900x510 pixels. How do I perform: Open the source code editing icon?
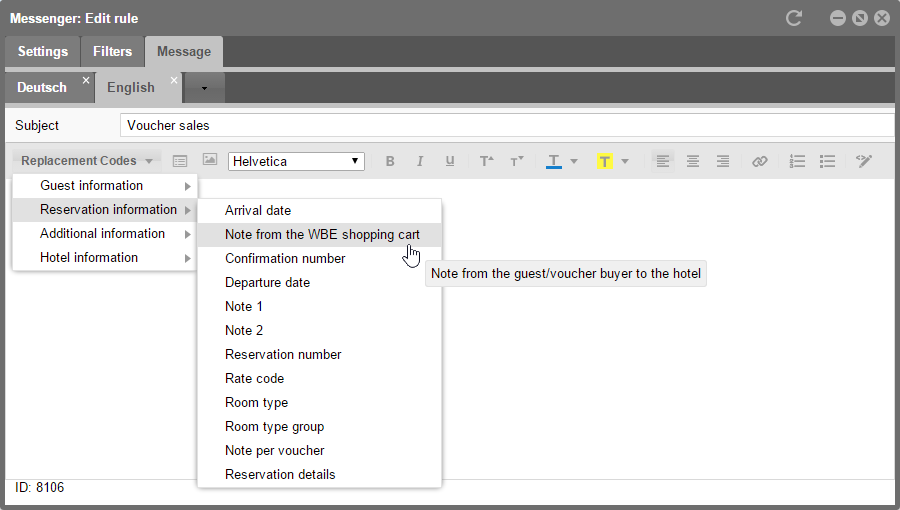pyautogui.click(x=864, y=161)
